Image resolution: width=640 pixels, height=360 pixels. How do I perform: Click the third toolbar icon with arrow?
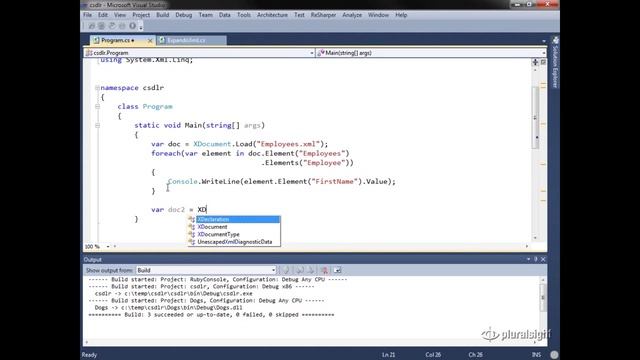(111, 26)
